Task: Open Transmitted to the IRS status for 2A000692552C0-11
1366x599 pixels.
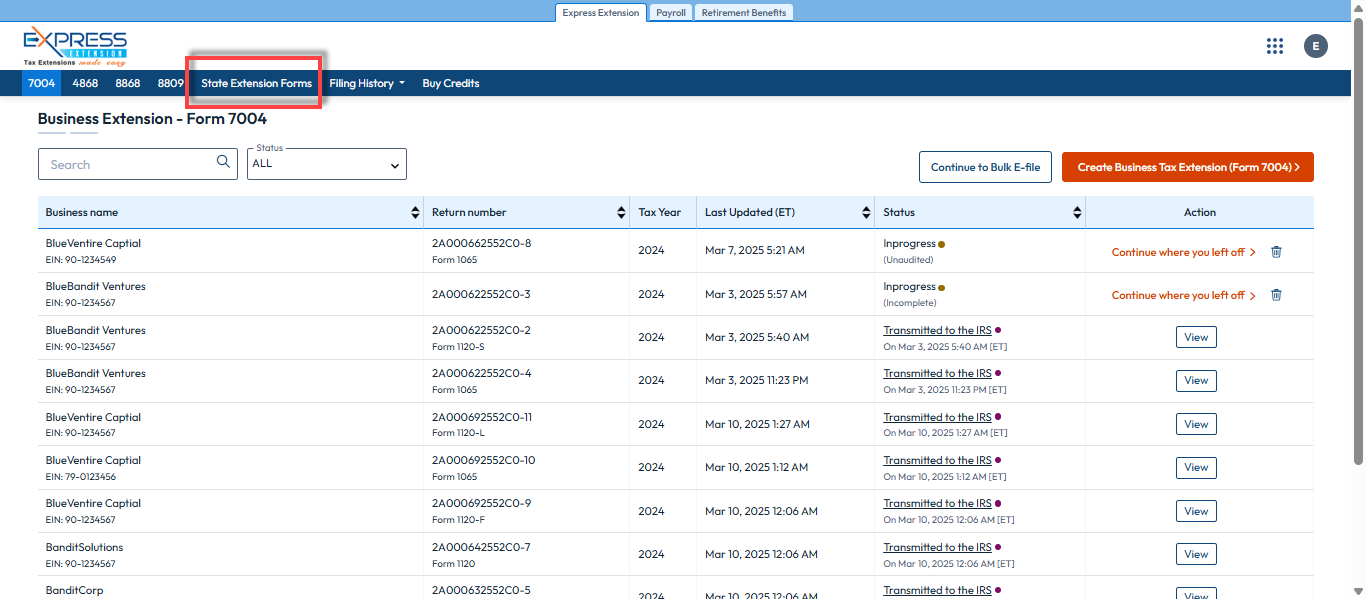Action: (x=937, y=417)
